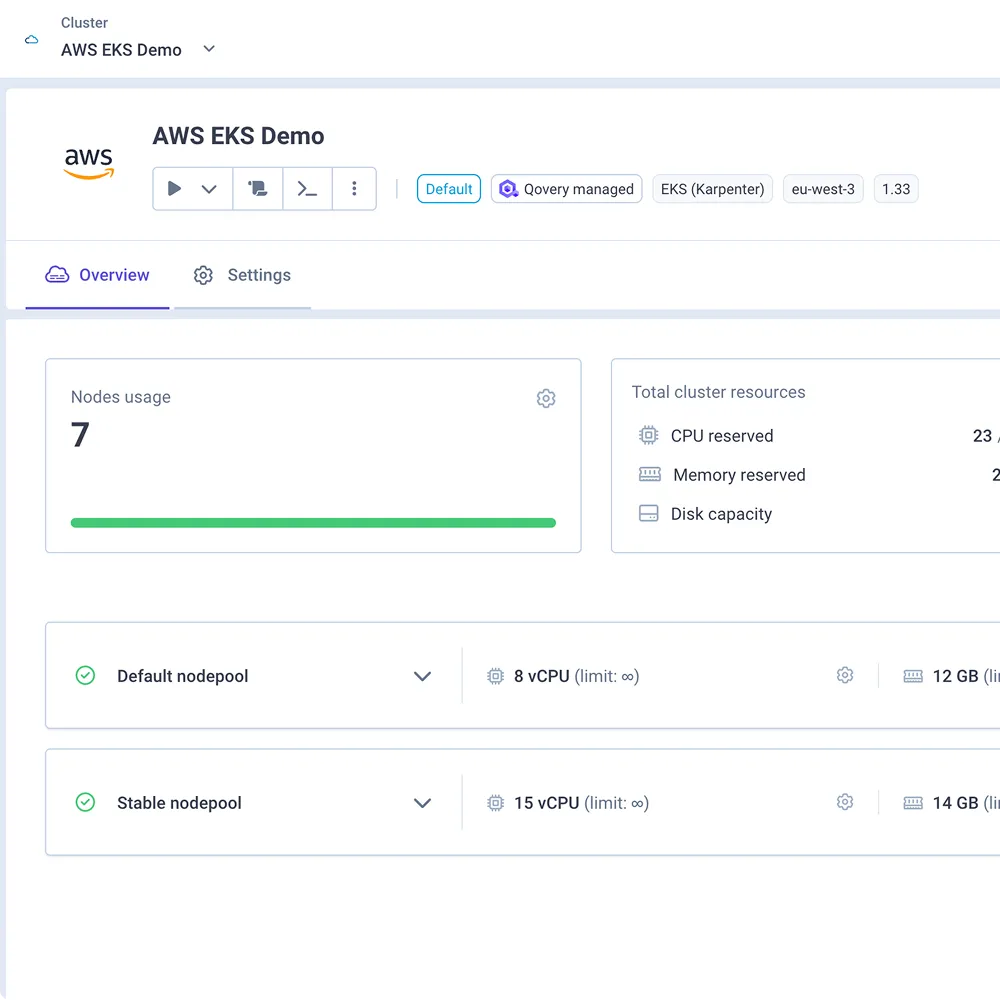Click the memory icon next to 14 GB

(913, 803)
